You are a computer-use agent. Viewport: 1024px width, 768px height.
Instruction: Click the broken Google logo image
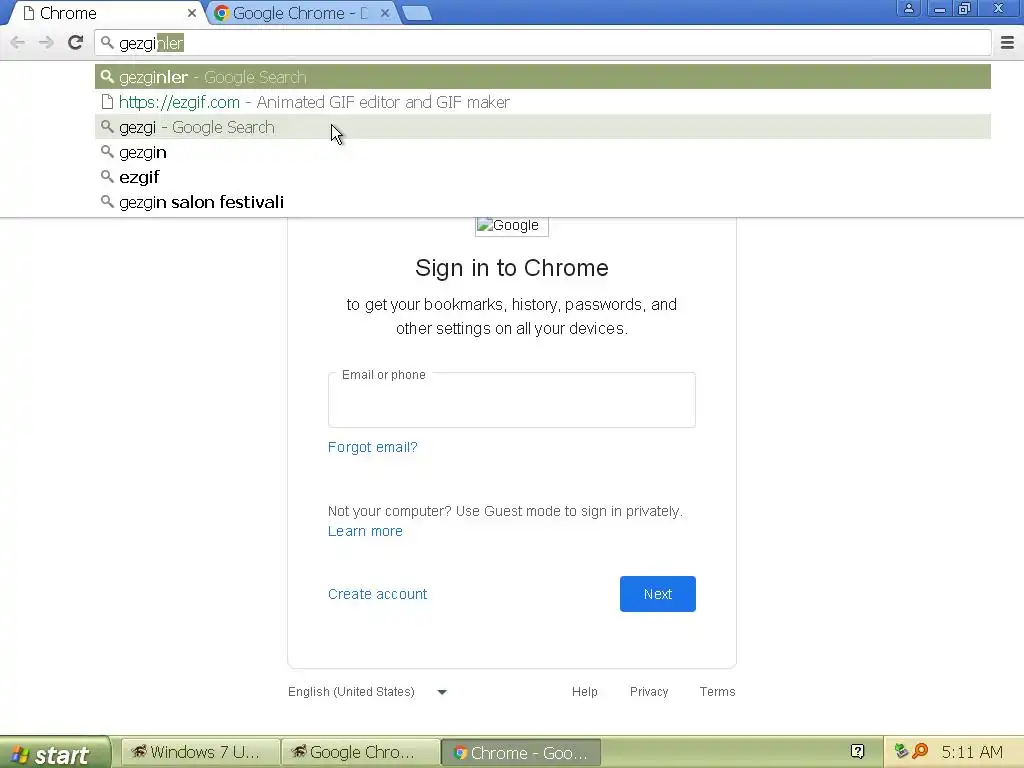point(511,225)
